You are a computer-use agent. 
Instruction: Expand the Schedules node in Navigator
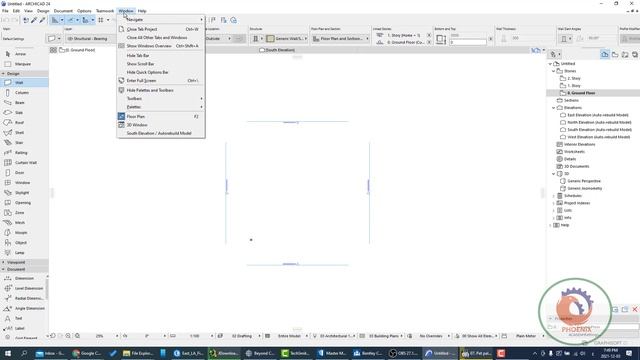pyautogui.click(x=554, y=196)
